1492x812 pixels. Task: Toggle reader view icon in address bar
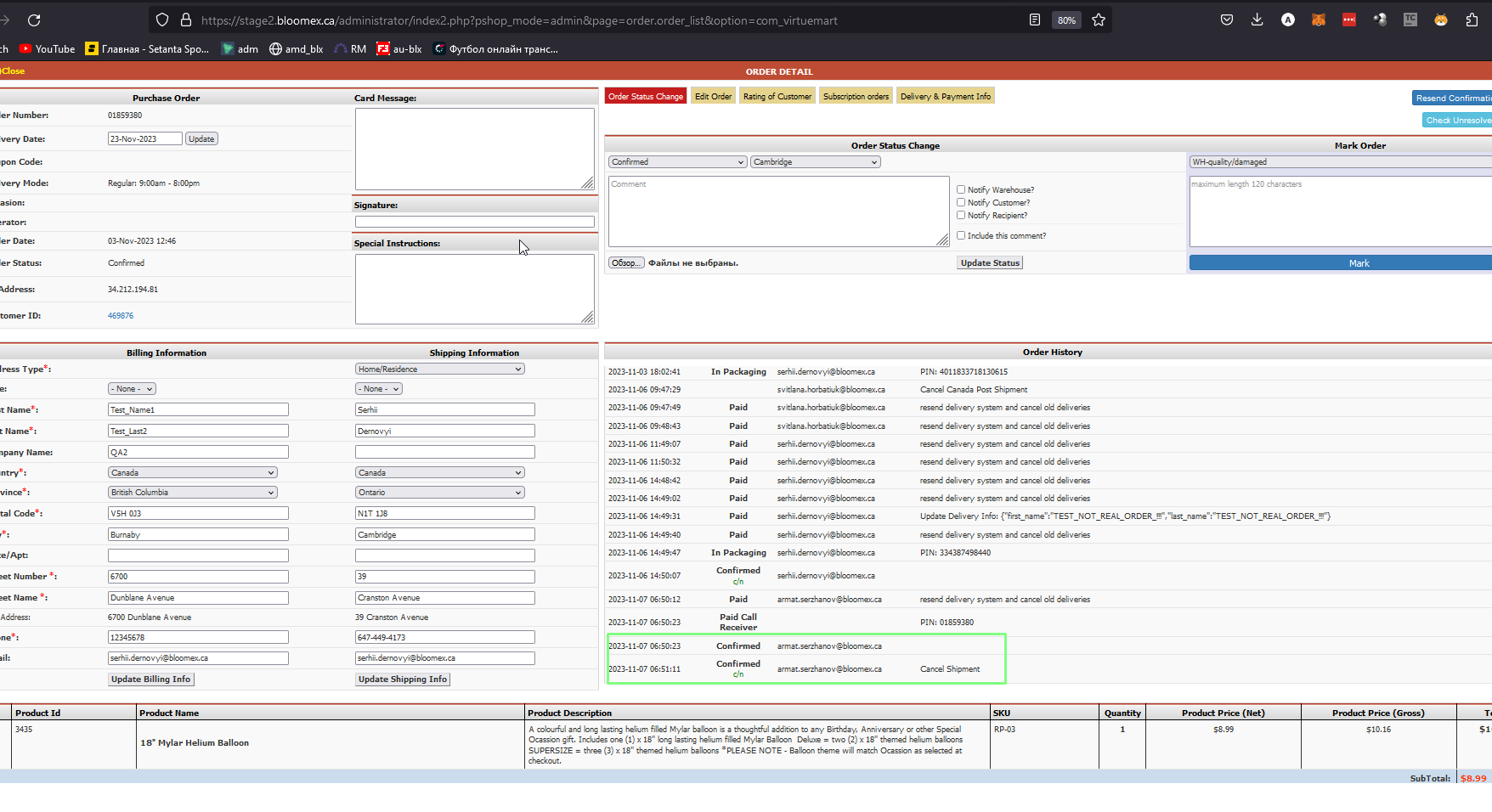click(x=1034, y=20)
